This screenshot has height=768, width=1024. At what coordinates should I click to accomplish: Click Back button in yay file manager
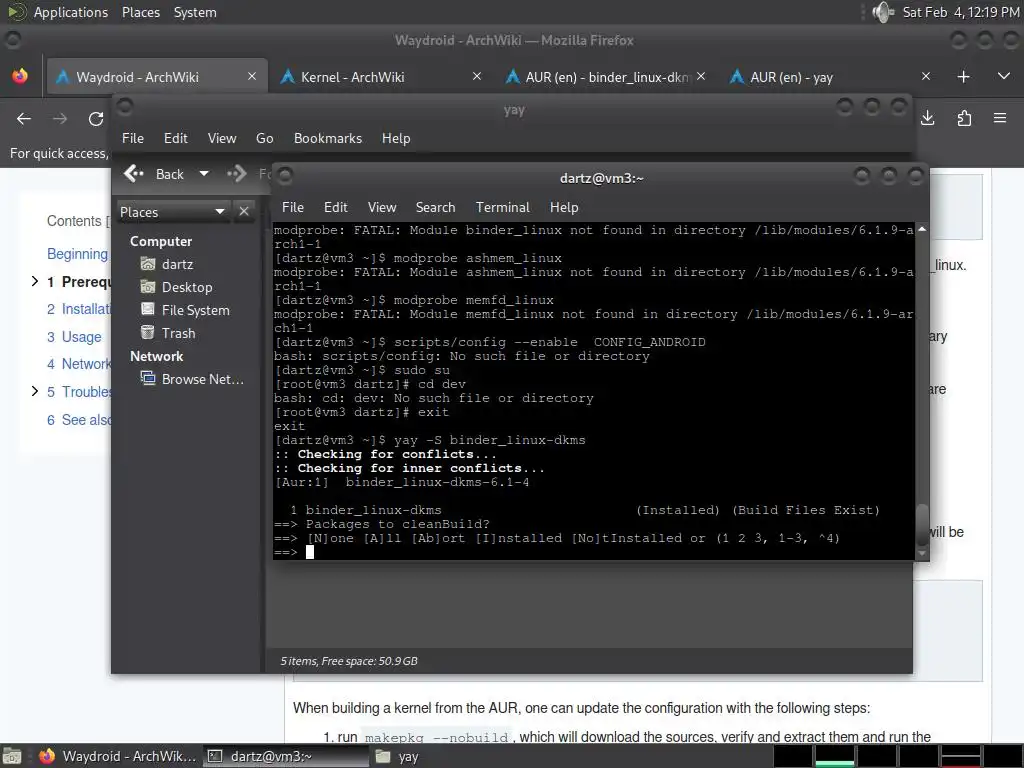pyautogui.click(x=154, y=174)
